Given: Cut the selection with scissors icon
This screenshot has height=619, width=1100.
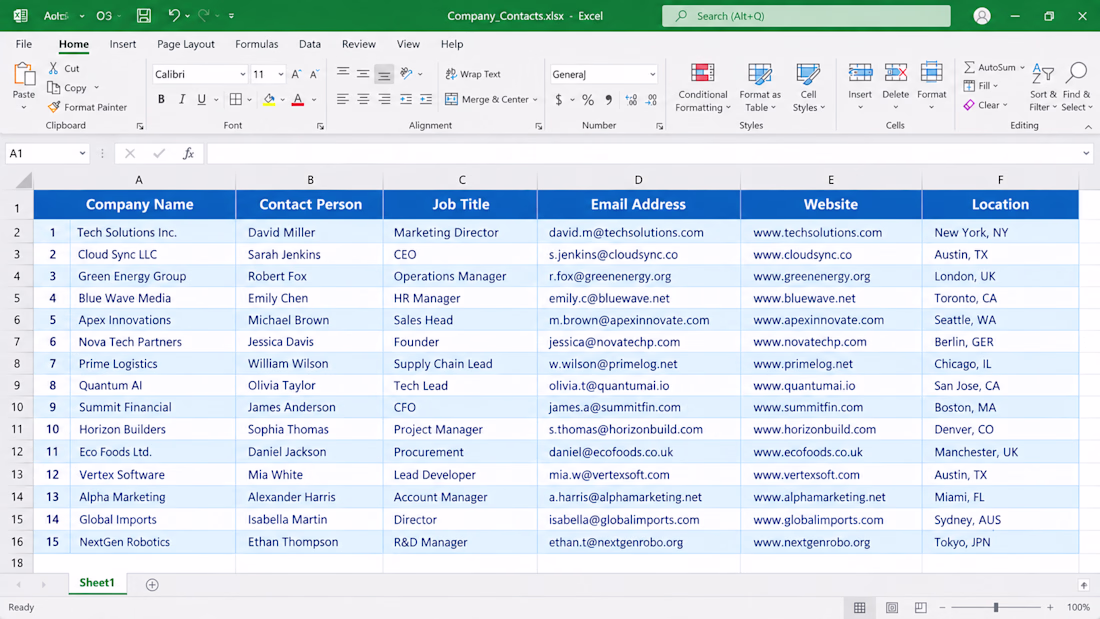Looking at the screenshot, I should coord(53,68).
